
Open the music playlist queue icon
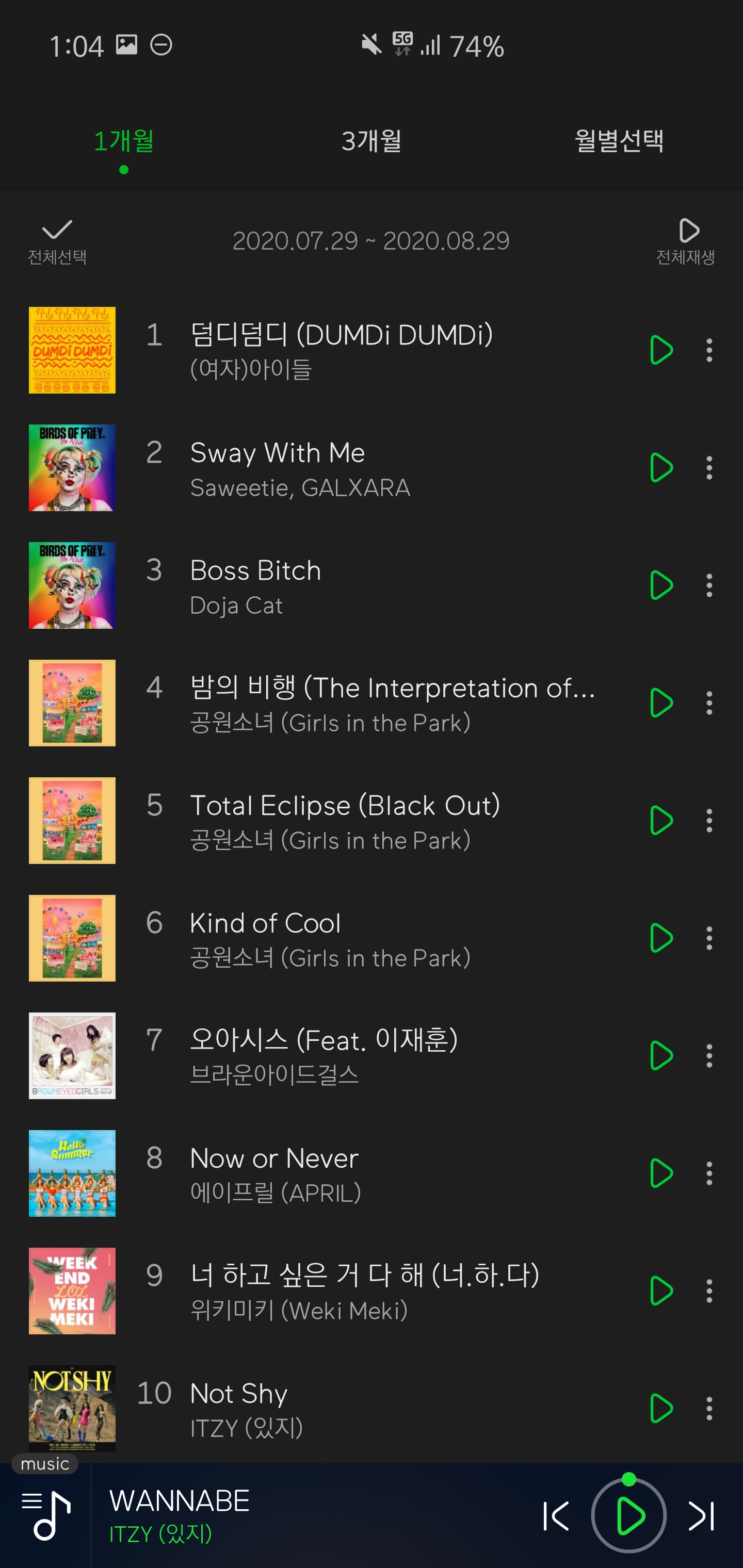click(x=46, y=1515)
